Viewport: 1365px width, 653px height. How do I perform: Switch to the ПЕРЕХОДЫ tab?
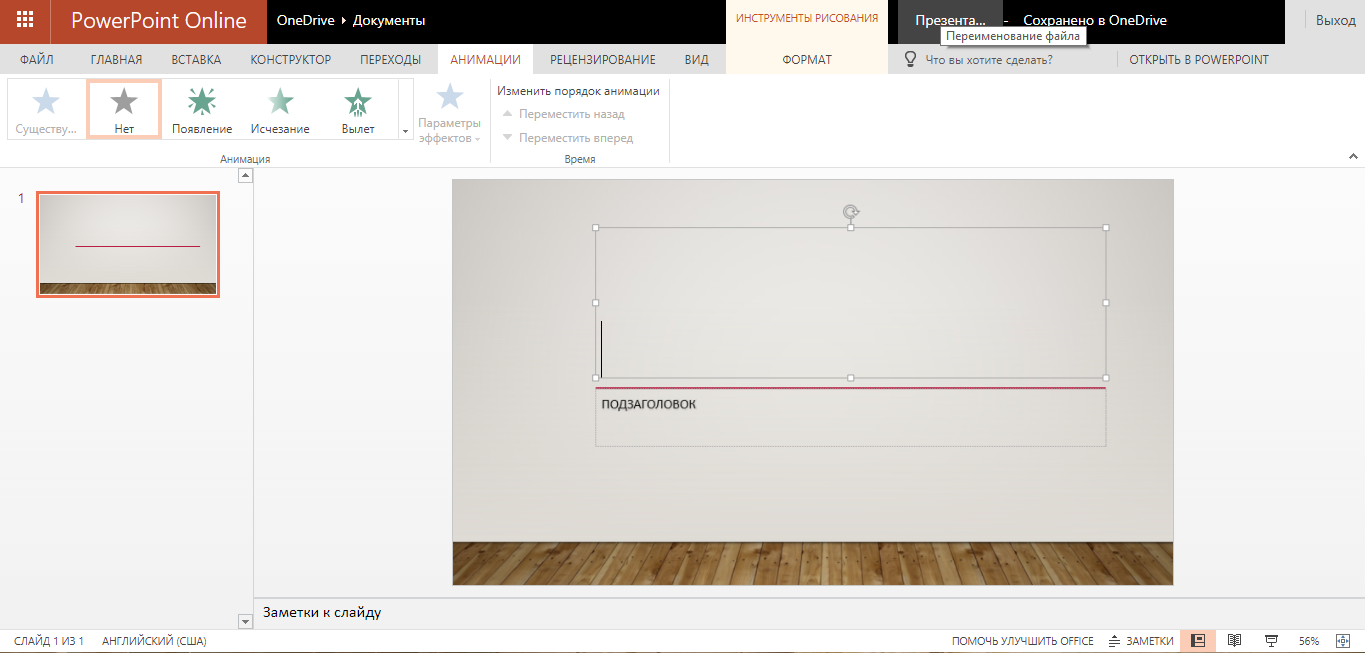[390, 59]
